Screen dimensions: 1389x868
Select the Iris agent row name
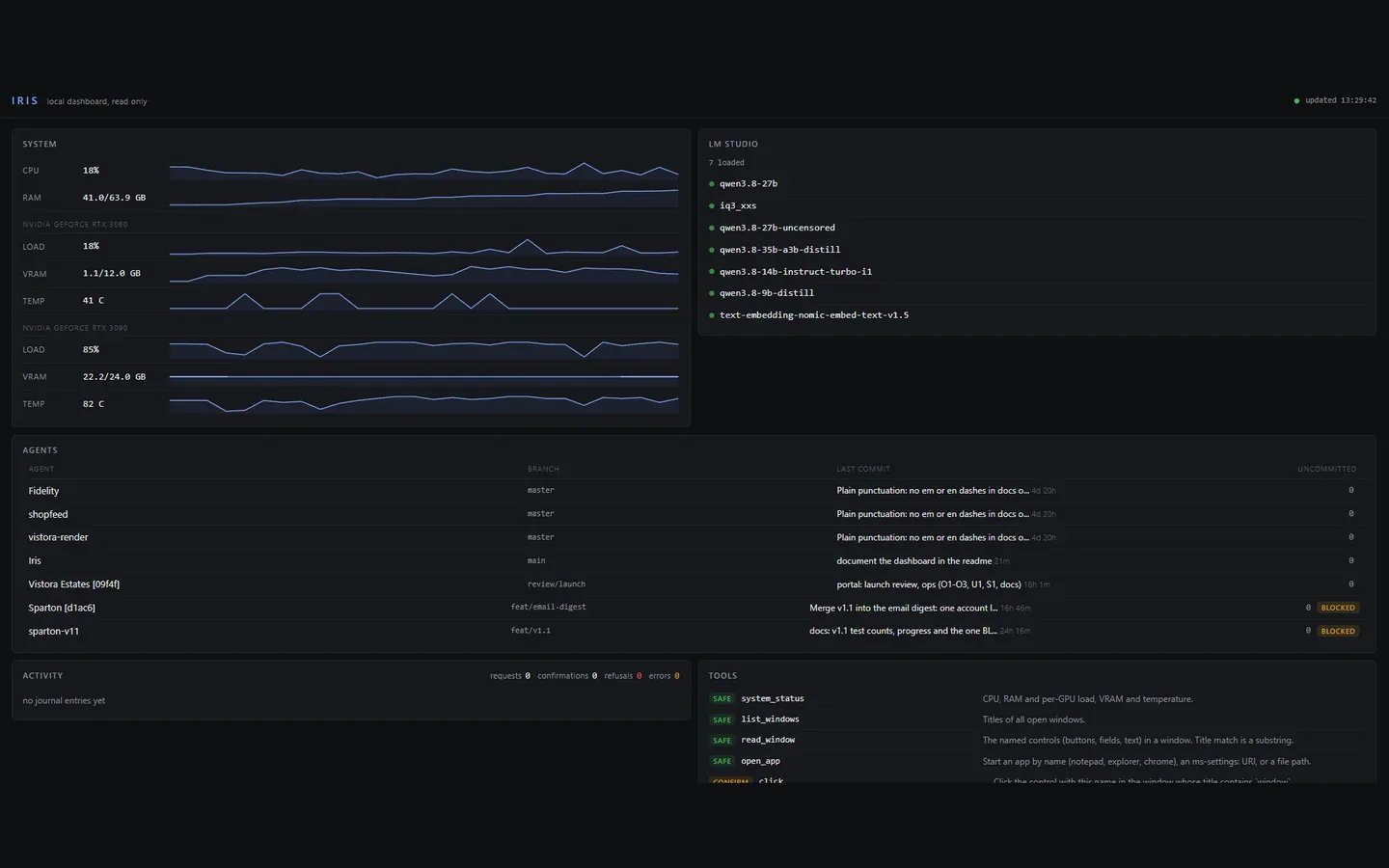(35, 560)
